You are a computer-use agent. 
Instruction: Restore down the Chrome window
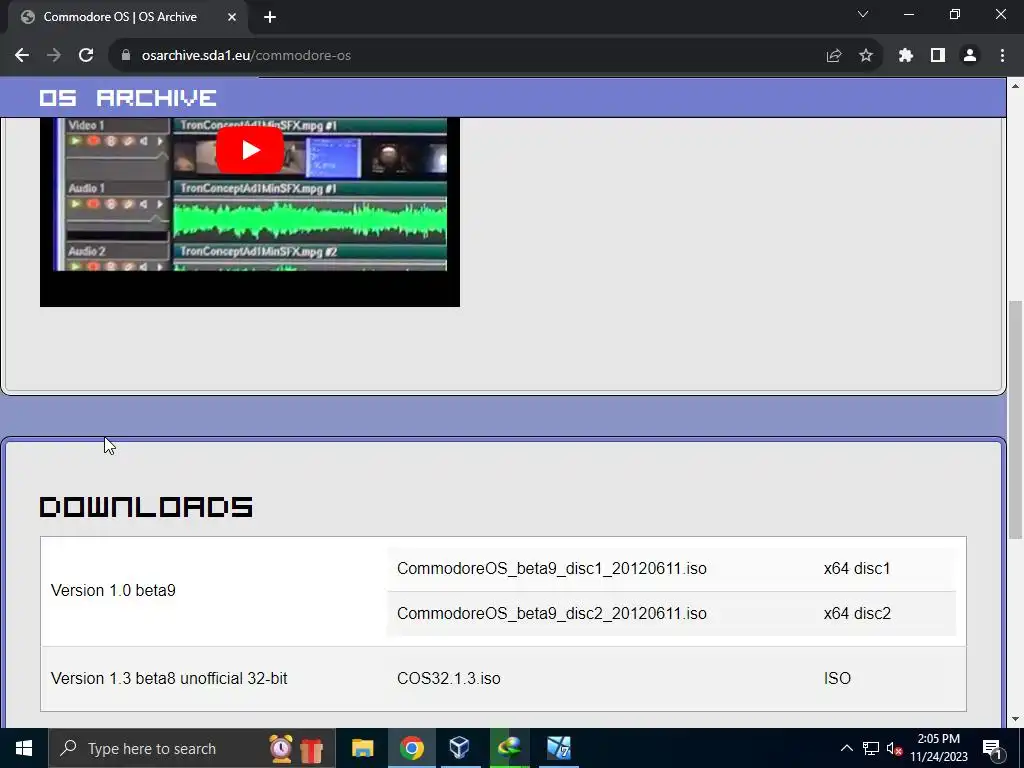point(955,14)
